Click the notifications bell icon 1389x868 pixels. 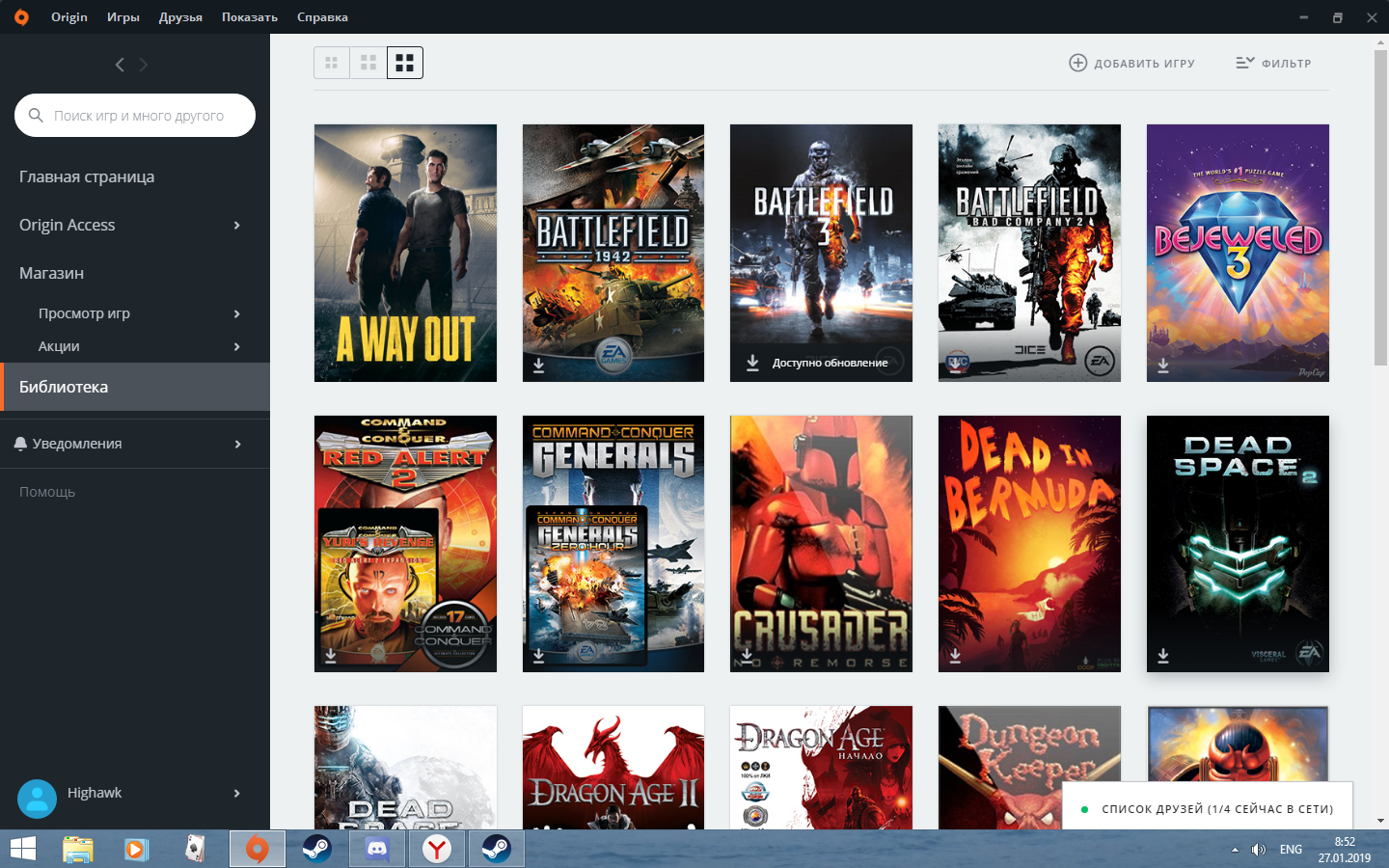tap(20, 444)
